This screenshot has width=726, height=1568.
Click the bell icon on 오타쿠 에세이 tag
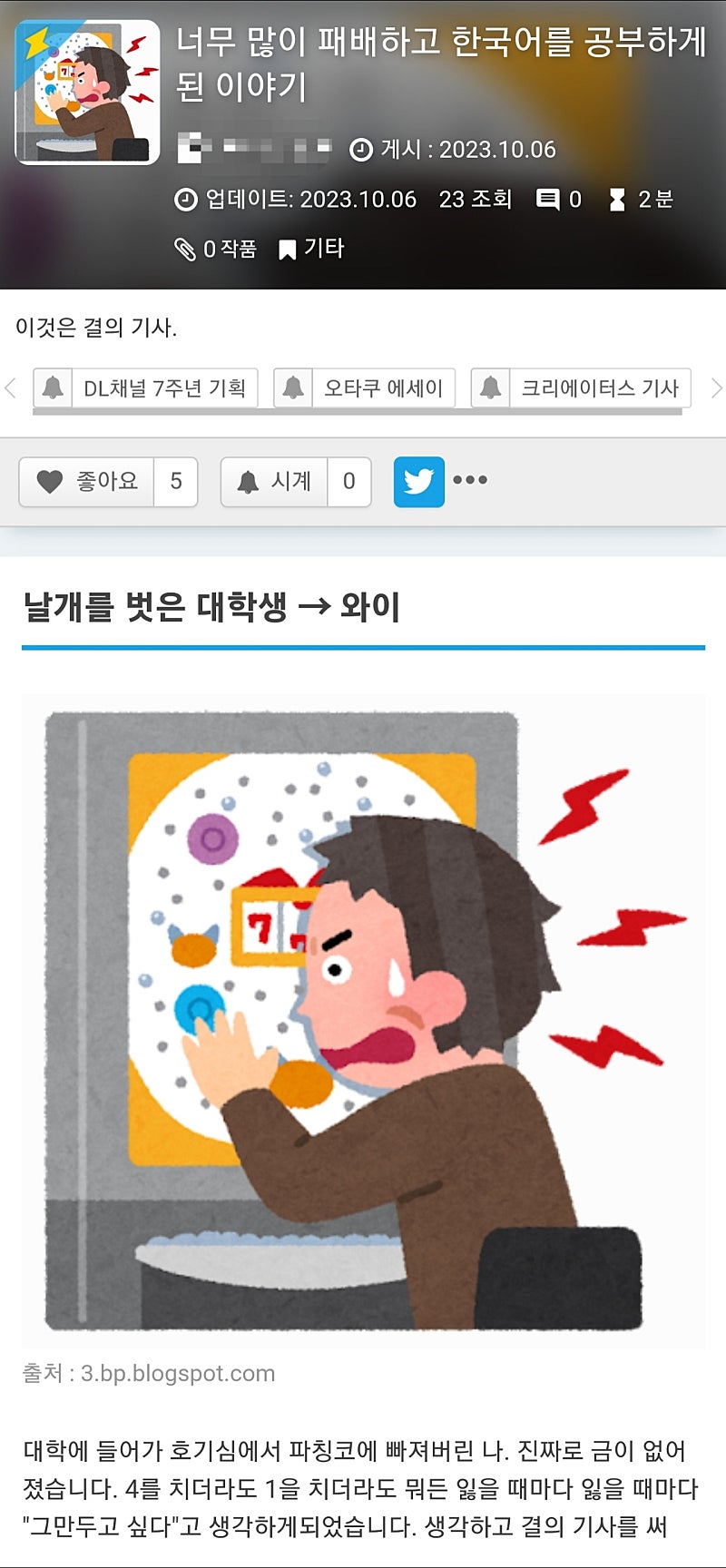click(x=292, y=387)
